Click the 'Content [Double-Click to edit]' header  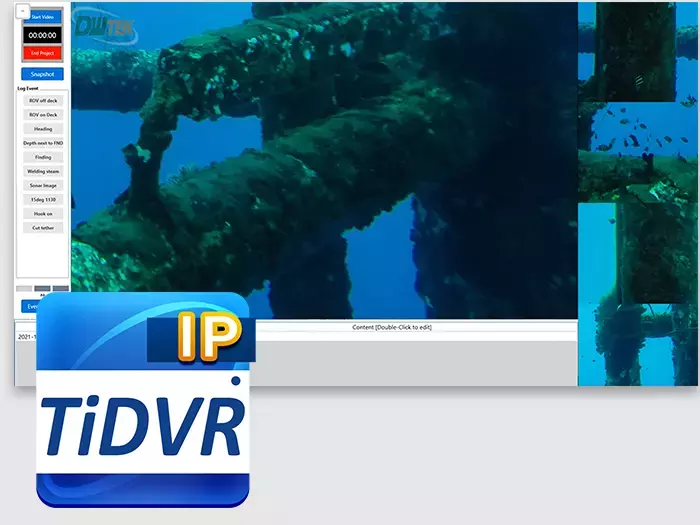coord(392,327)
